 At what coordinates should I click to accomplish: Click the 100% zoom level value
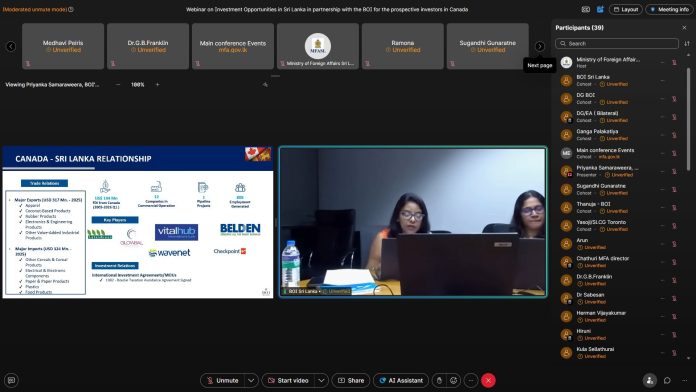click(138, 84)
